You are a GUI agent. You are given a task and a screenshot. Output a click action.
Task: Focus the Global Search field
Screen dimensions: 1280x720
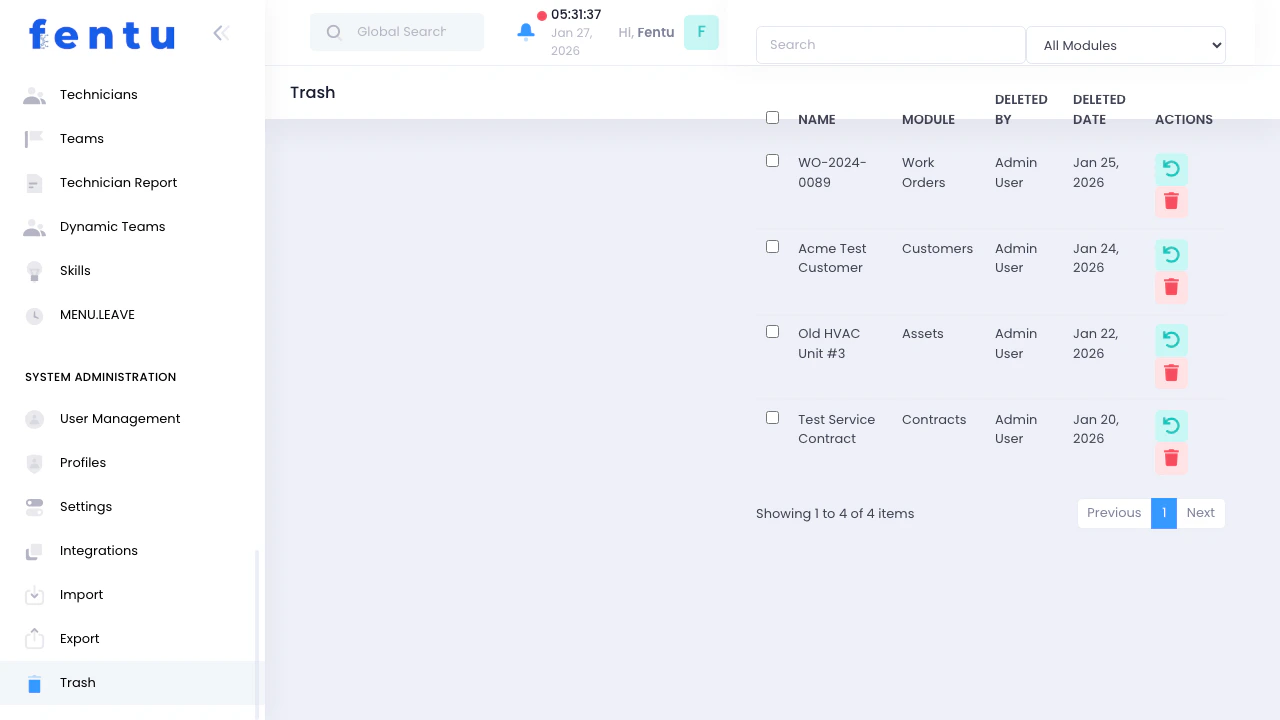(397, 32)
